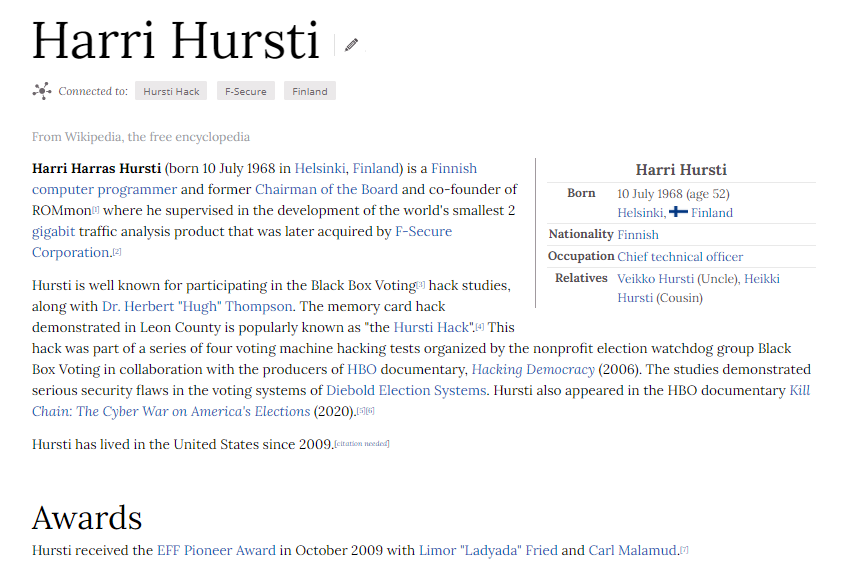Image resolution: width=861 pixels, height=586 pixels.
Task: Click citation [1] after ROMmon
Action: coord(96,209)
